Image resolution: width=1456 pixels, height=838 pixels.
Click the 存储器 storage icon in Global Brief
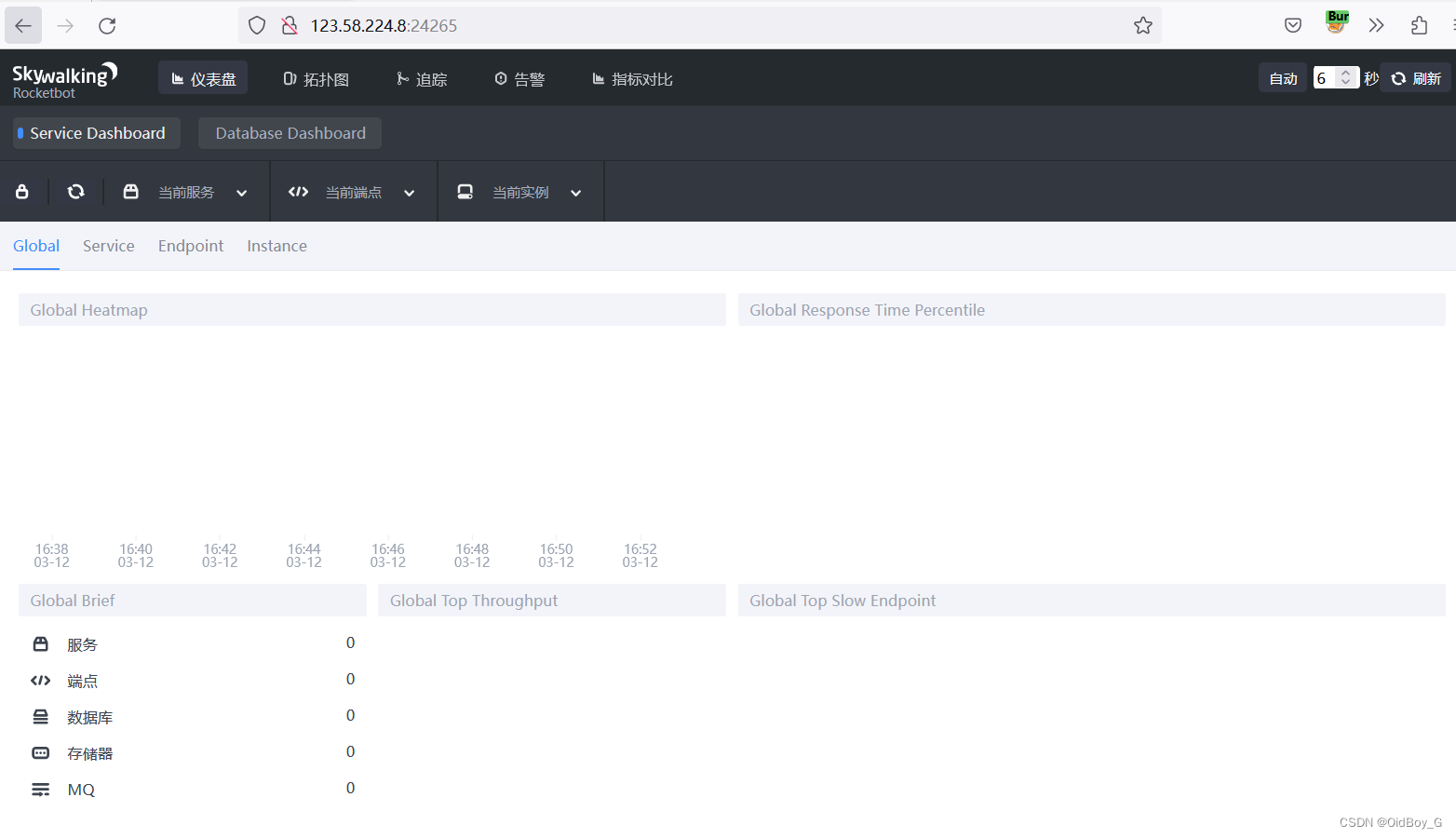coord(40,752)
